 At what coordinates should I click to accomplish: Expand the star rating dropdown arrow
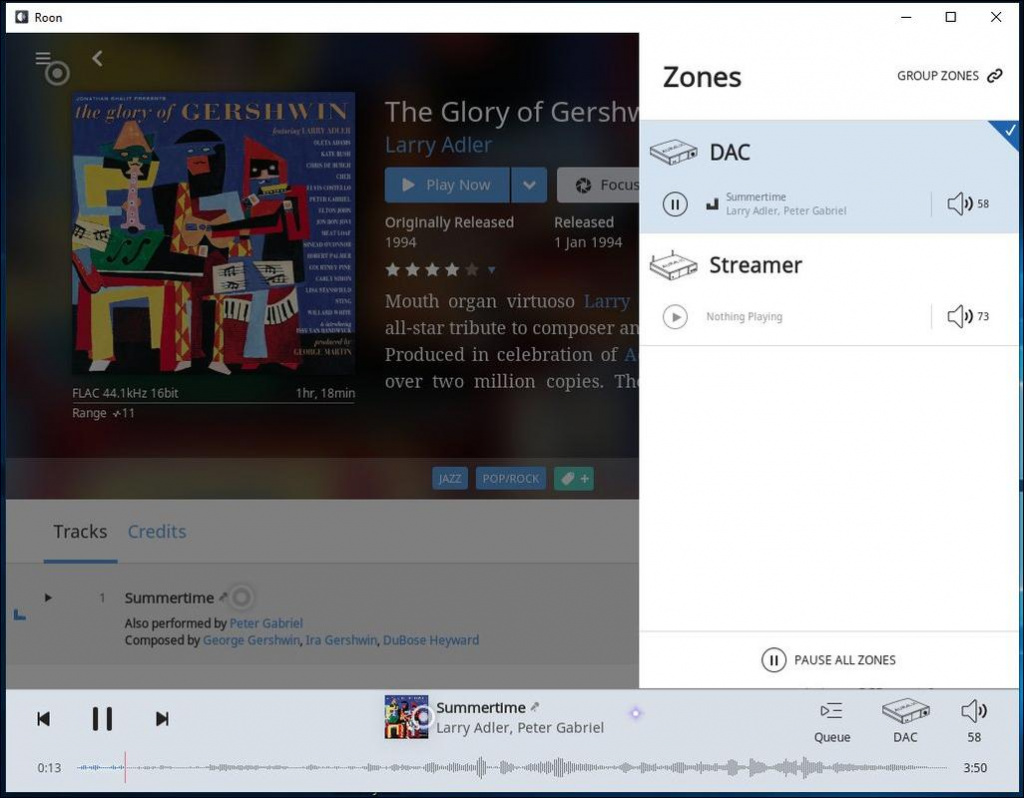[491, 270]
